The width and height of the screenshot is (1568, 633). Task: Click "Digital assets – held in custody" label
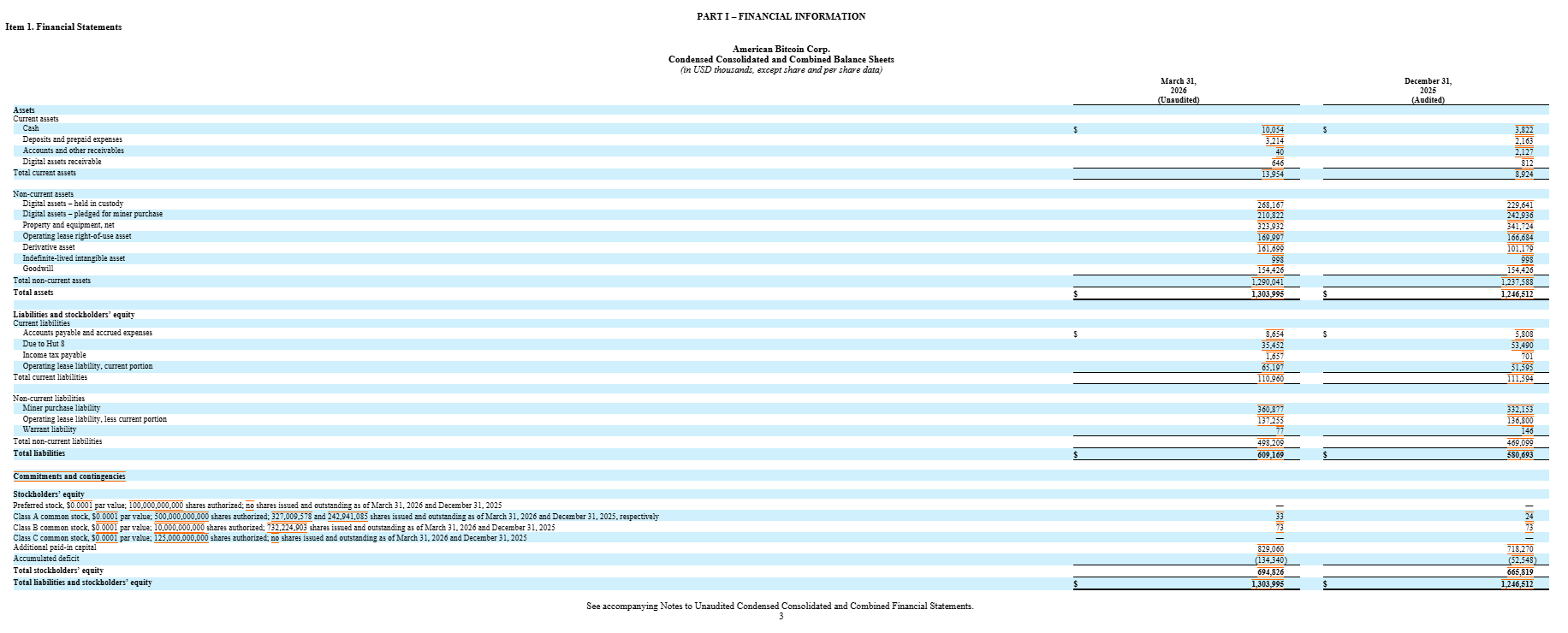pos(73,204)
